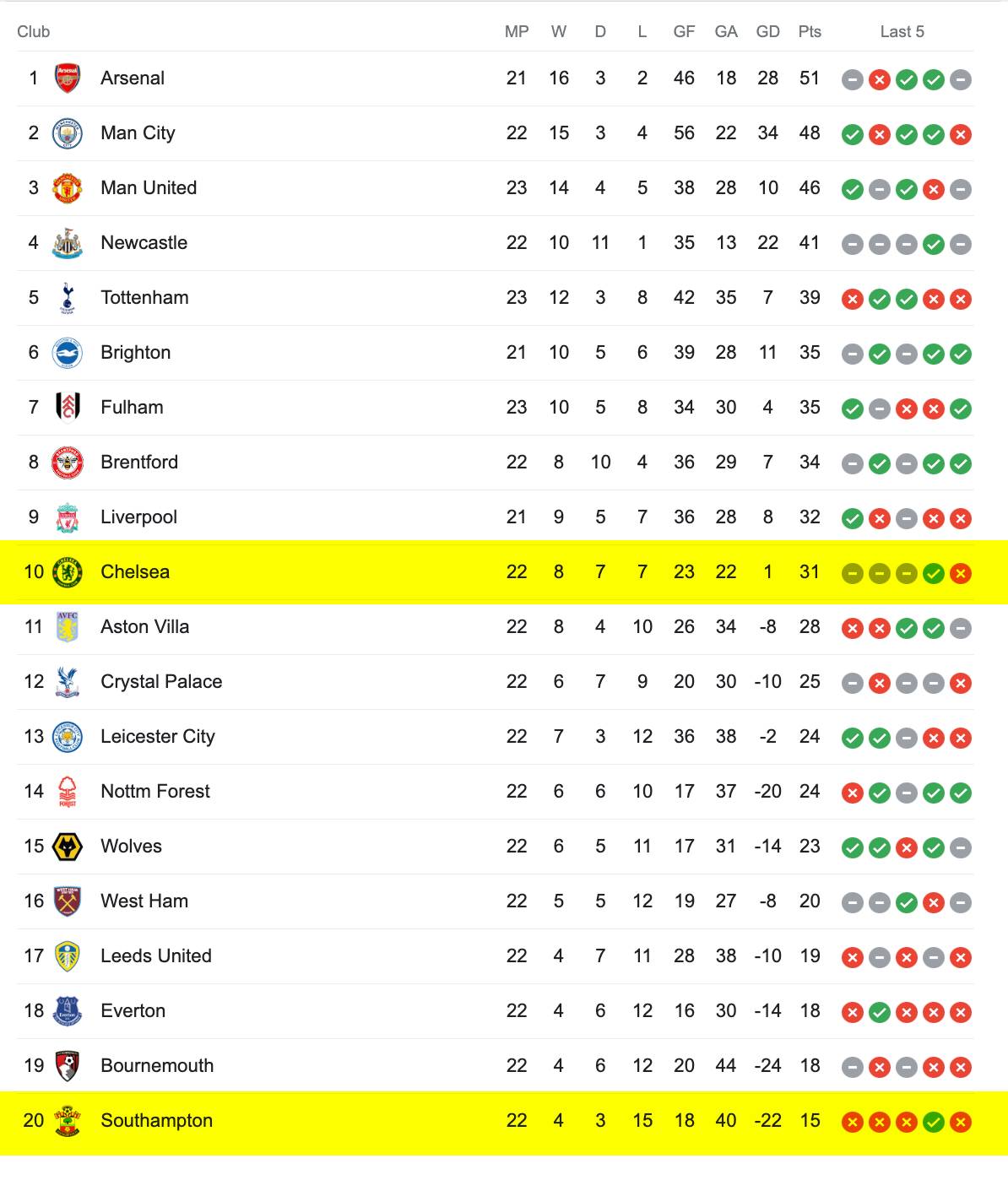Click the Club column header
The image size is (1008, 1180).
coord(34,31)
